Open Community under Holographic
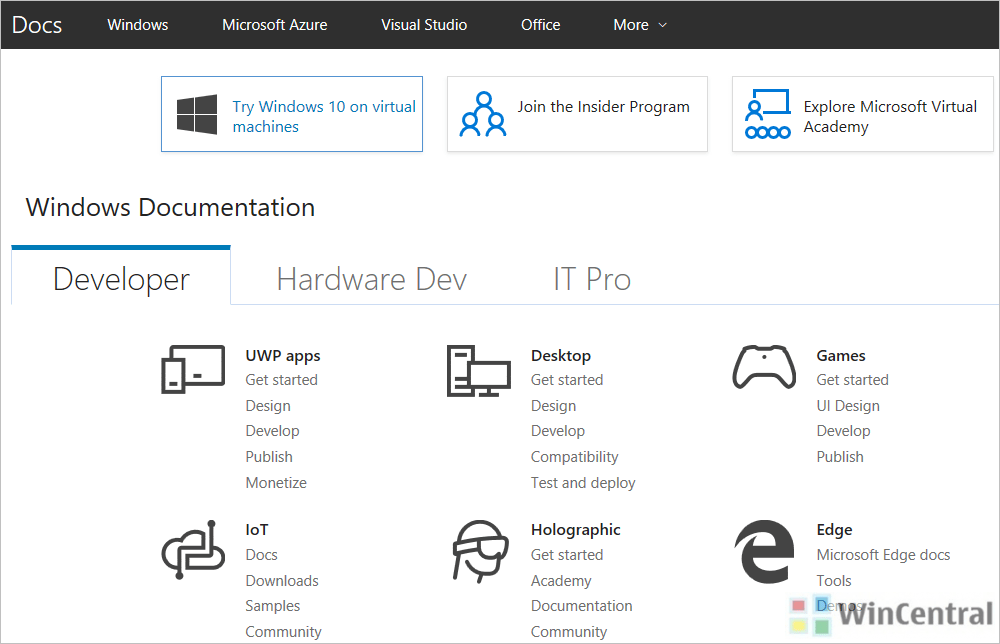The width and height of the screenshot is (1000, 644). 569,632
